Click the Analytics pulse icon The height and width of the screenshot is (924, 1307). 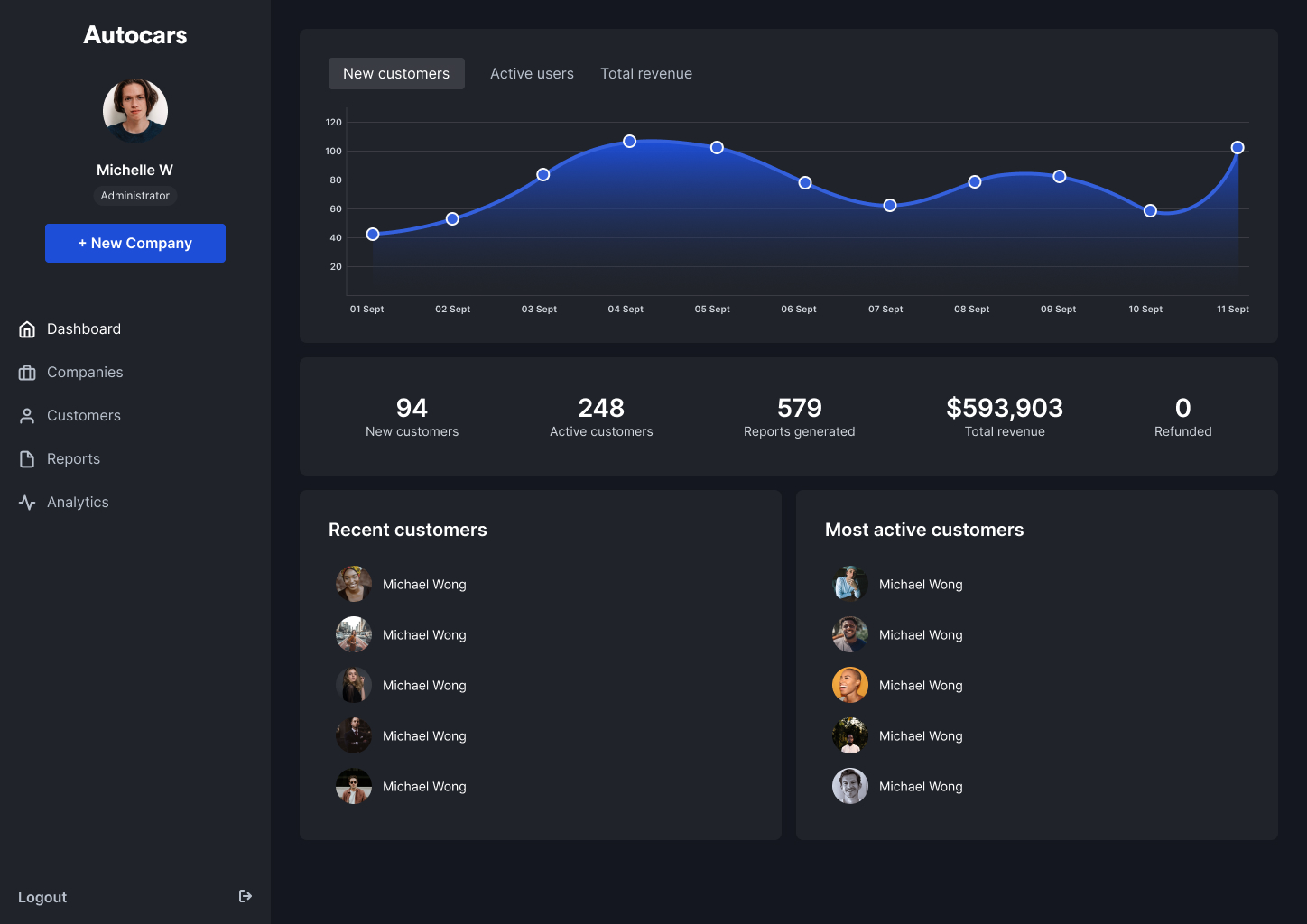tap(27, 503)
